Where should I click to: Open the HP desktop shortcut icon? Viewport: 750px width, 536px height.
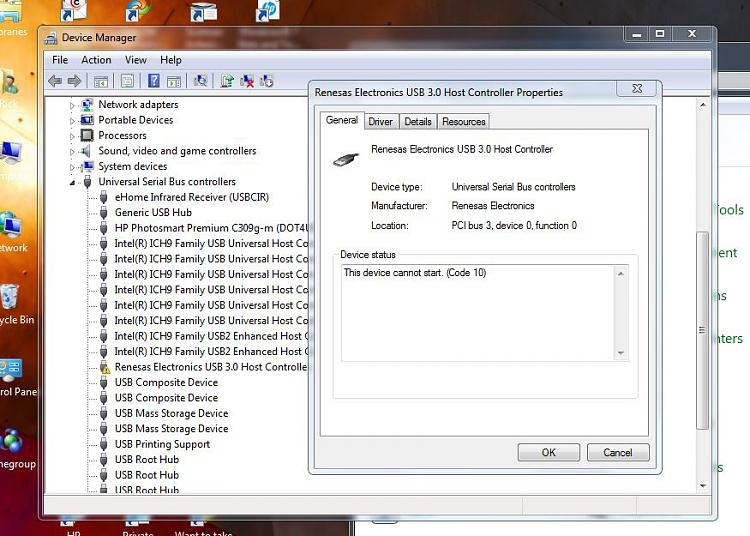tap(267, 11)
